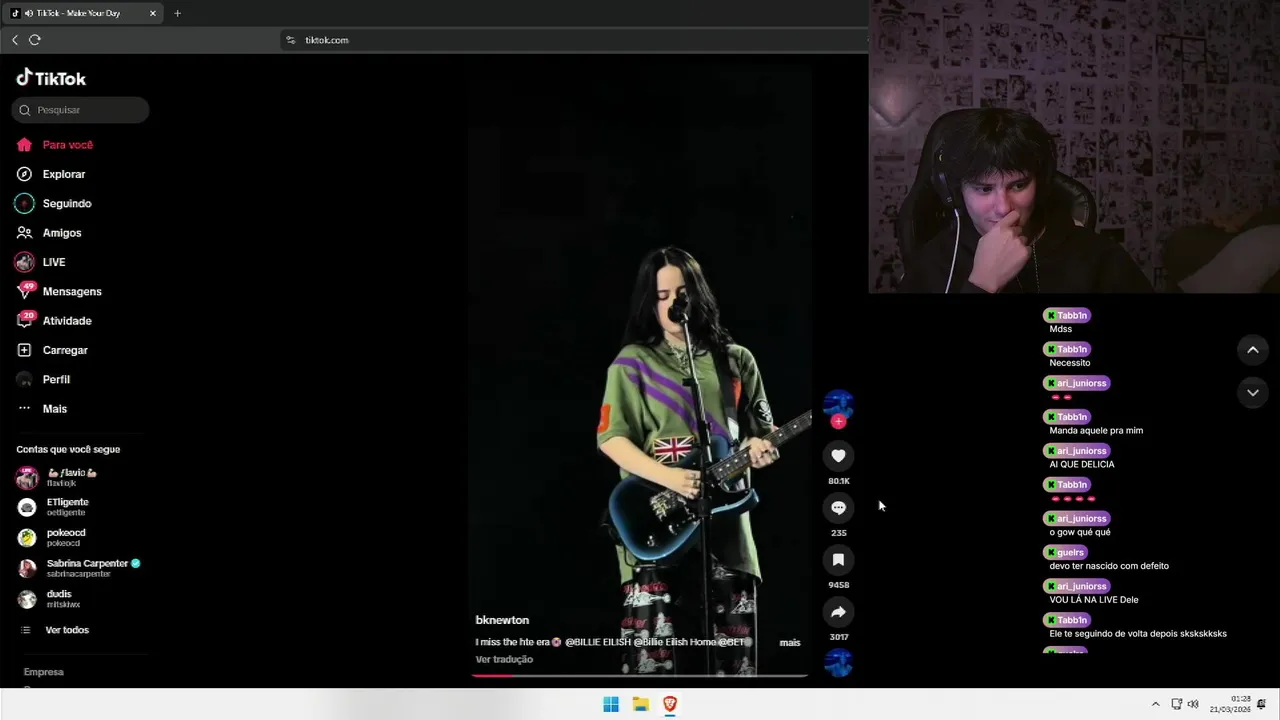The image size is (1280, 720).
Task: Click the Carregar plus icon
Action: coord(24,350)
